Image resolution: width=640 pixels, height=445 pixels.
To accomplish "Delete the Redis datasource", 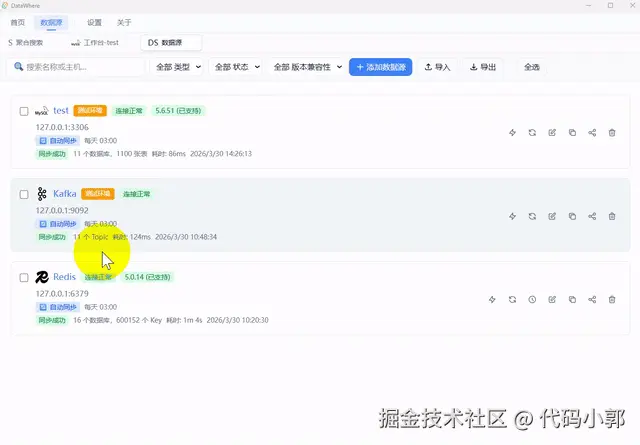I will 612,300.
